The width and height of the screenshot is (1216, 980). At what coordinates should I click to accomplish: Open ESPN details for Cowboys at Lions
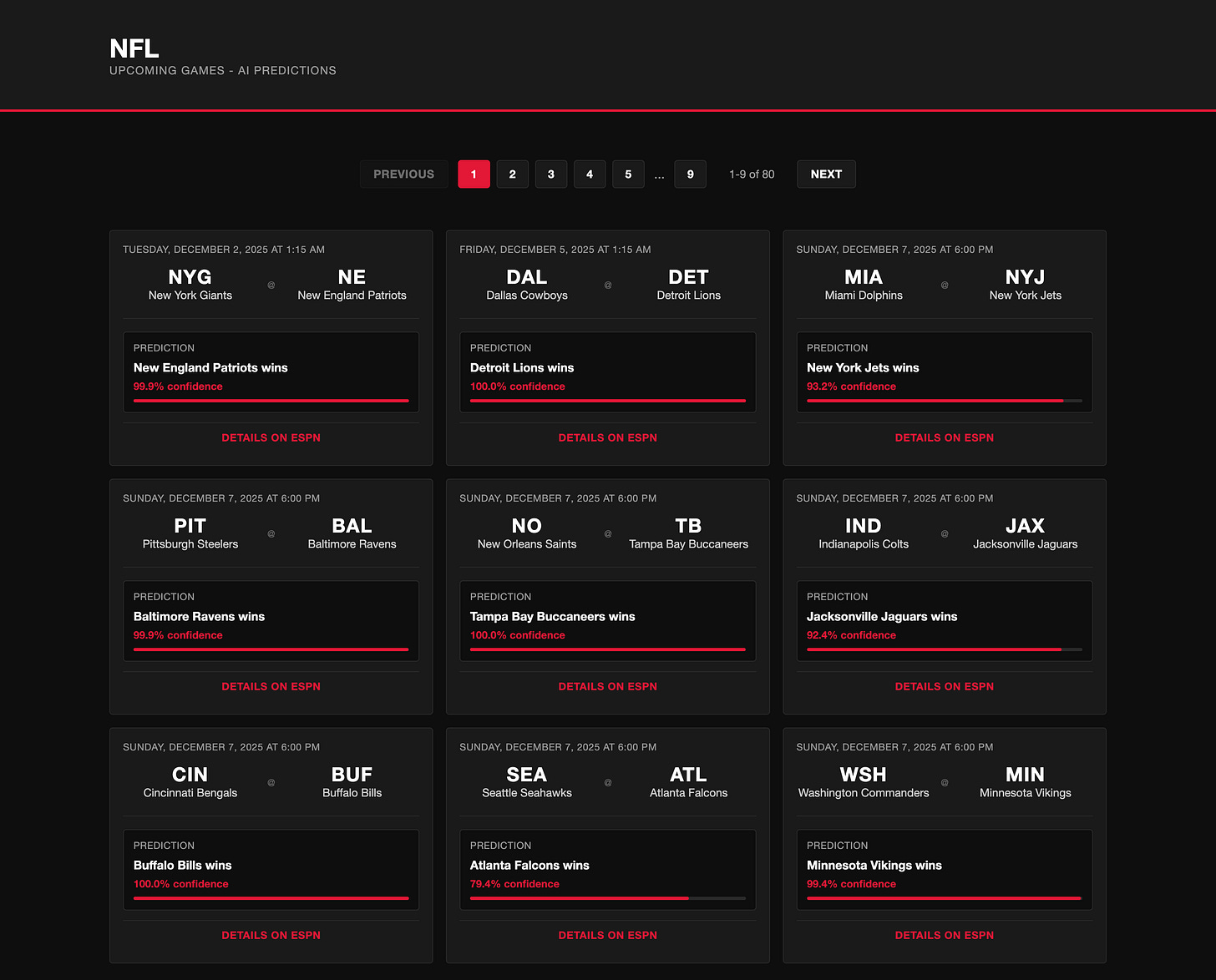click(x=607, y=437)
